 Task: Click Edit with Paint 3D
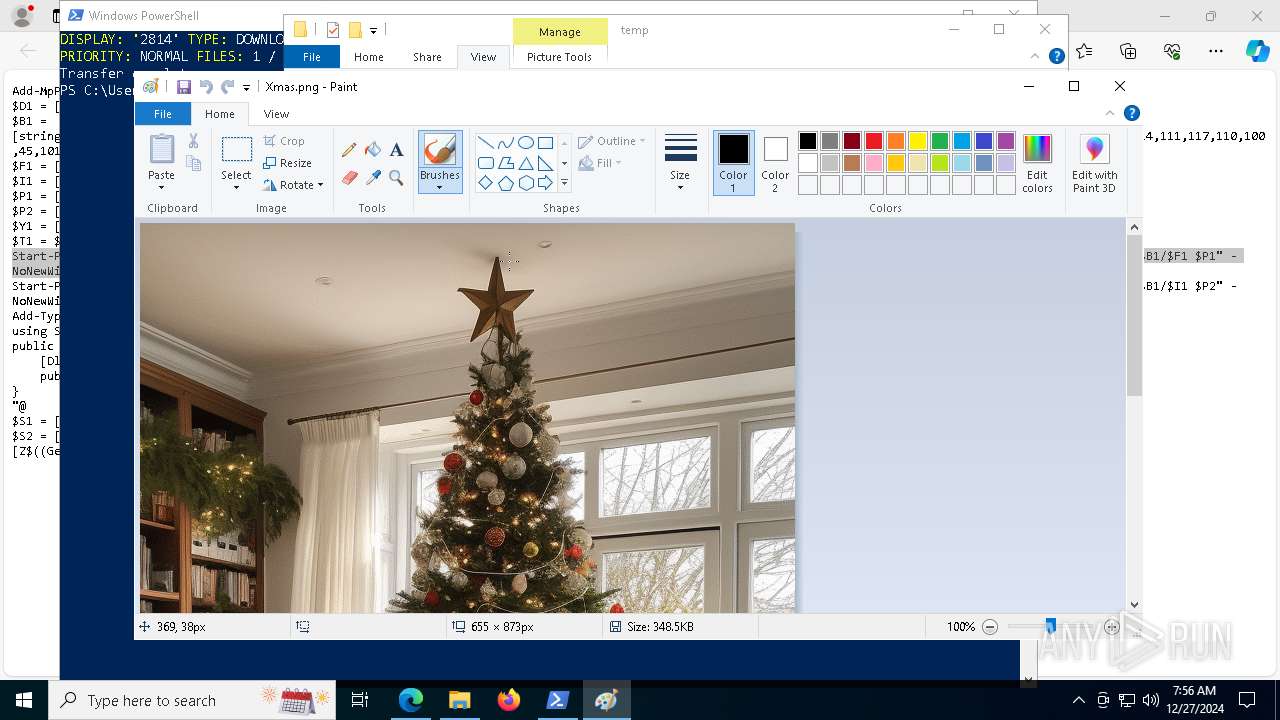point(1094,163)
